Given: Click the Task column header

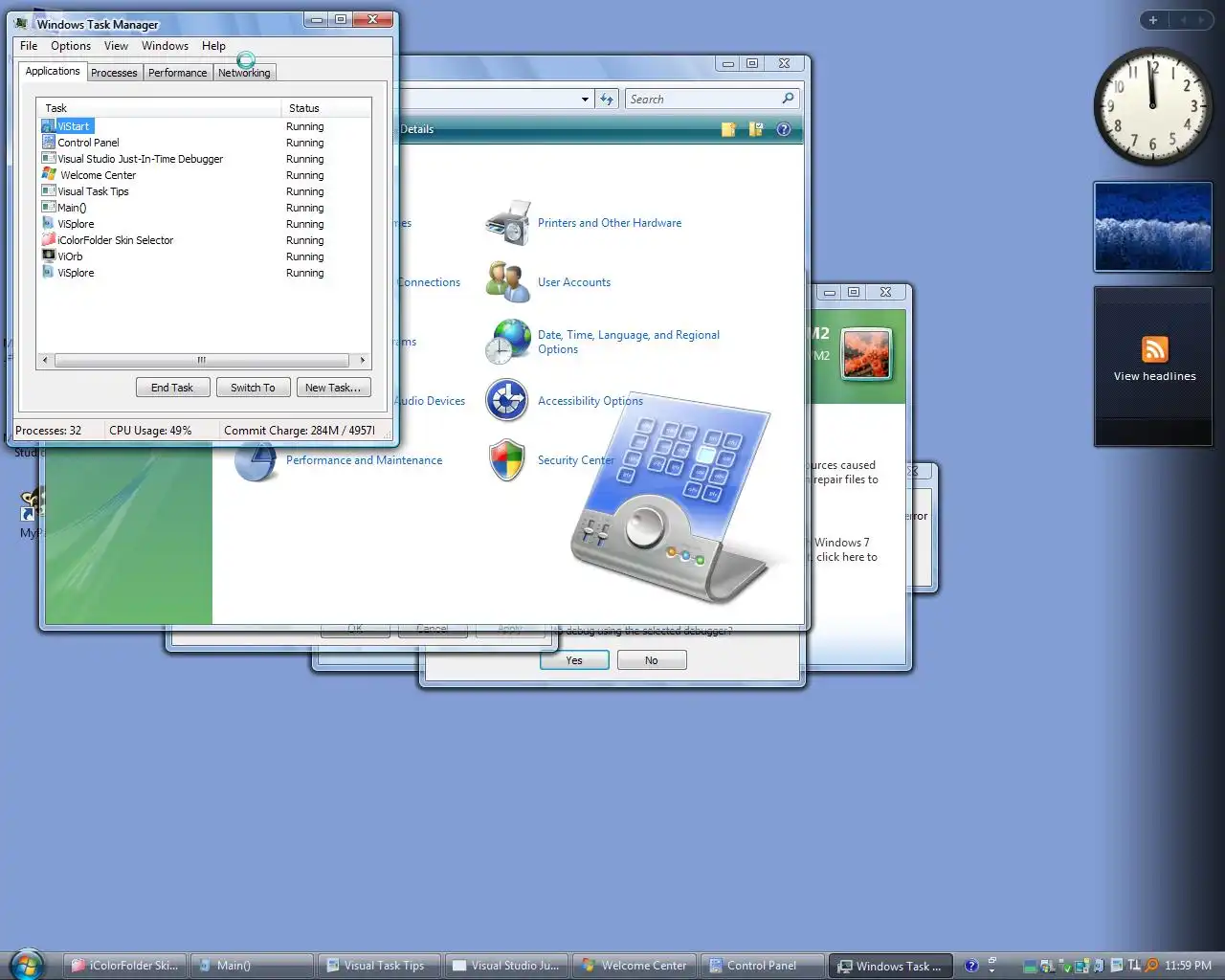Looking at the screenshot, I should (158, 108).
